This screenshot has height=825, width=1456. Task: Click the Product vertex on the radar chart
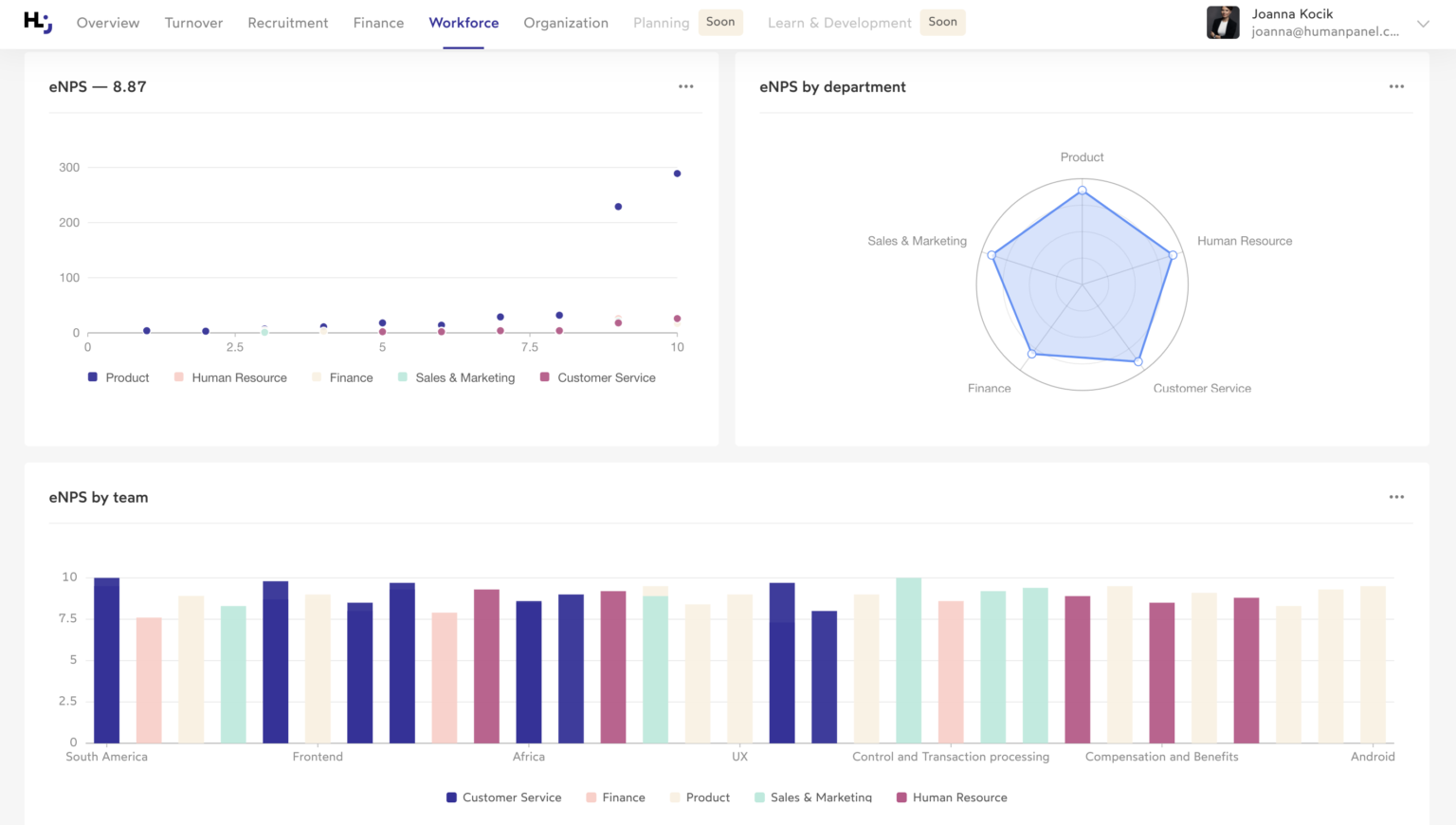pos(1083,191)
